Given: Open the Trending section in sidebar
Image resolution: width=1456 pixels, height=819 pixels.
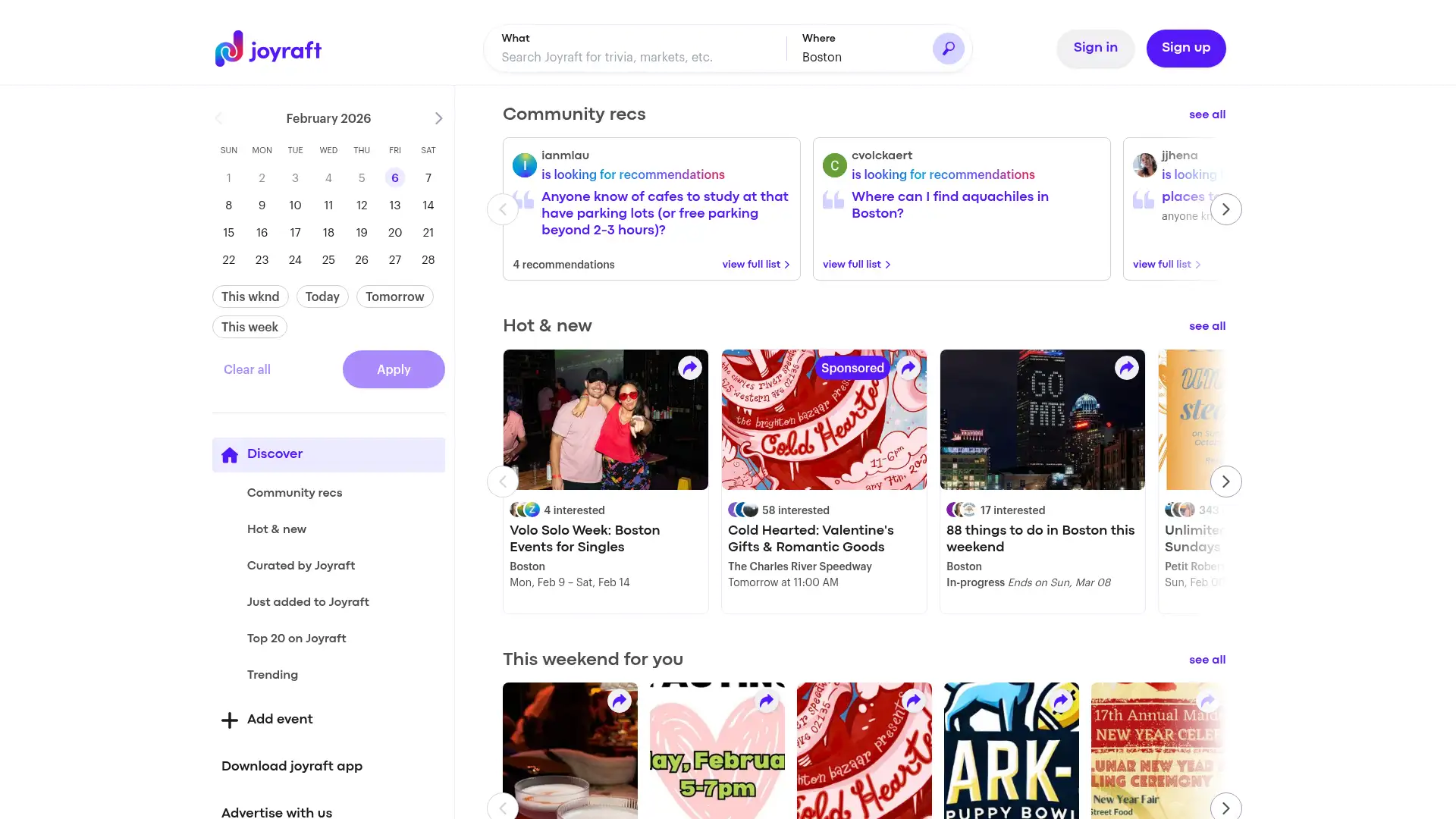Looking at the screenshot, I should pos(272,674).
